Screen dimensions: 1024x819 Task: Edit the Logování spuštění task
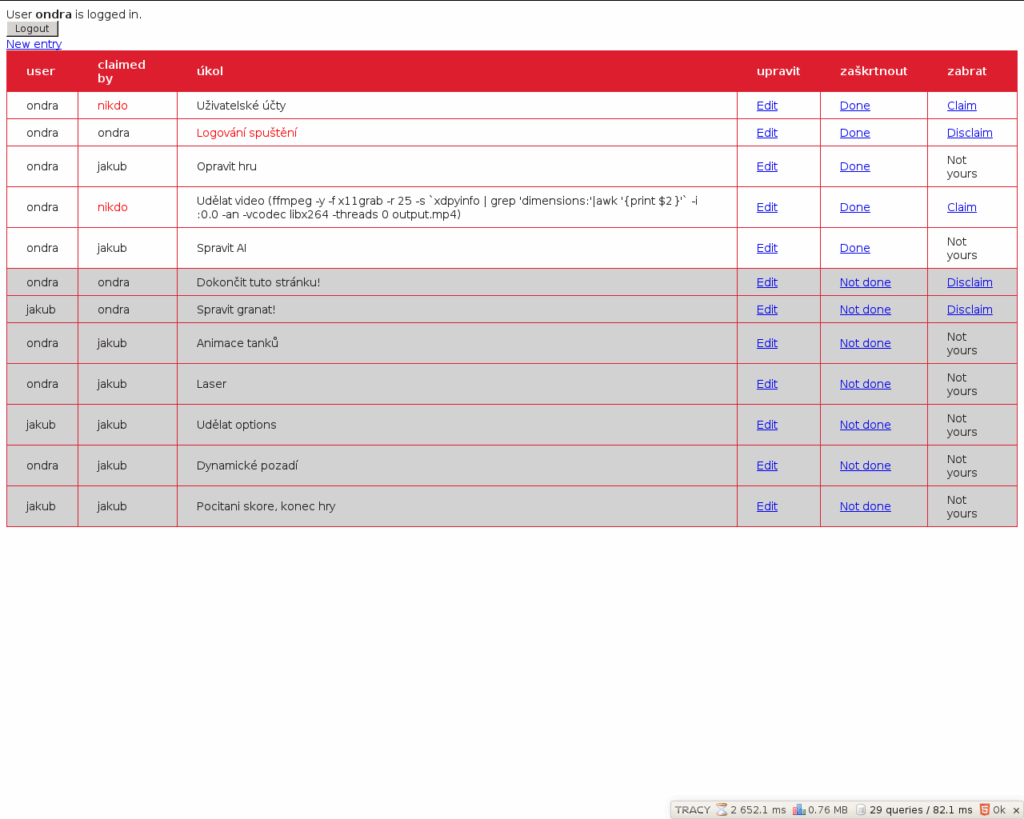767,133
